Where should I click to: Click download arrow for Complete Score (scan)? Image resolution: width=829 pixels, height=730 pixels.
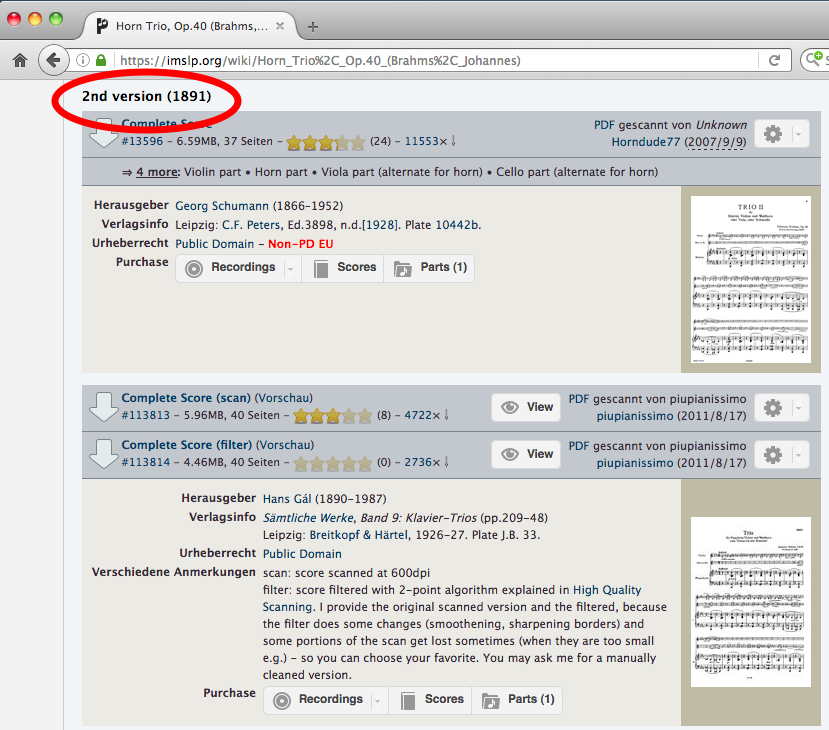104,407
